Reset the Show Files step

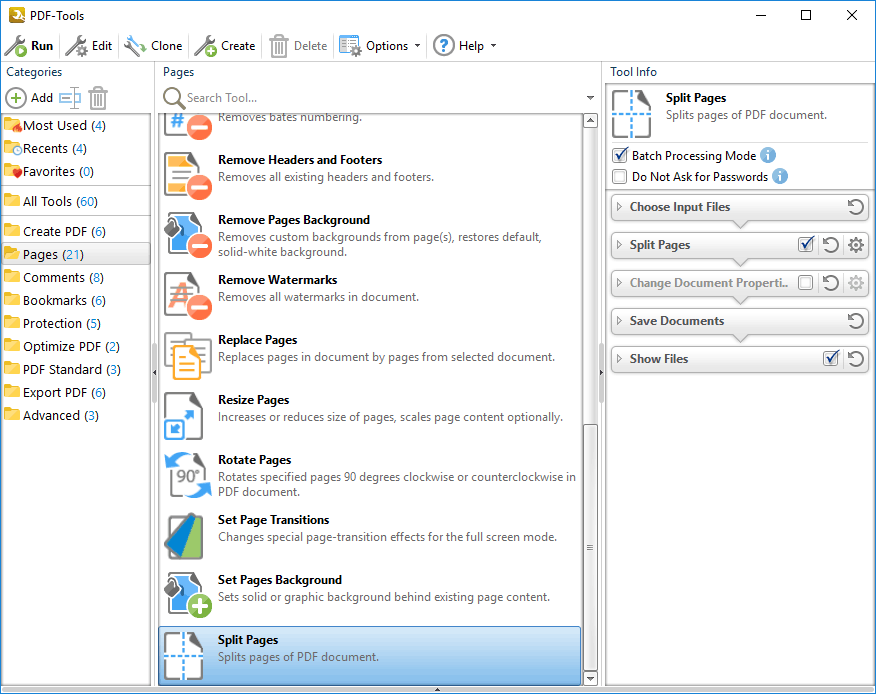click(x=855, y=359)
